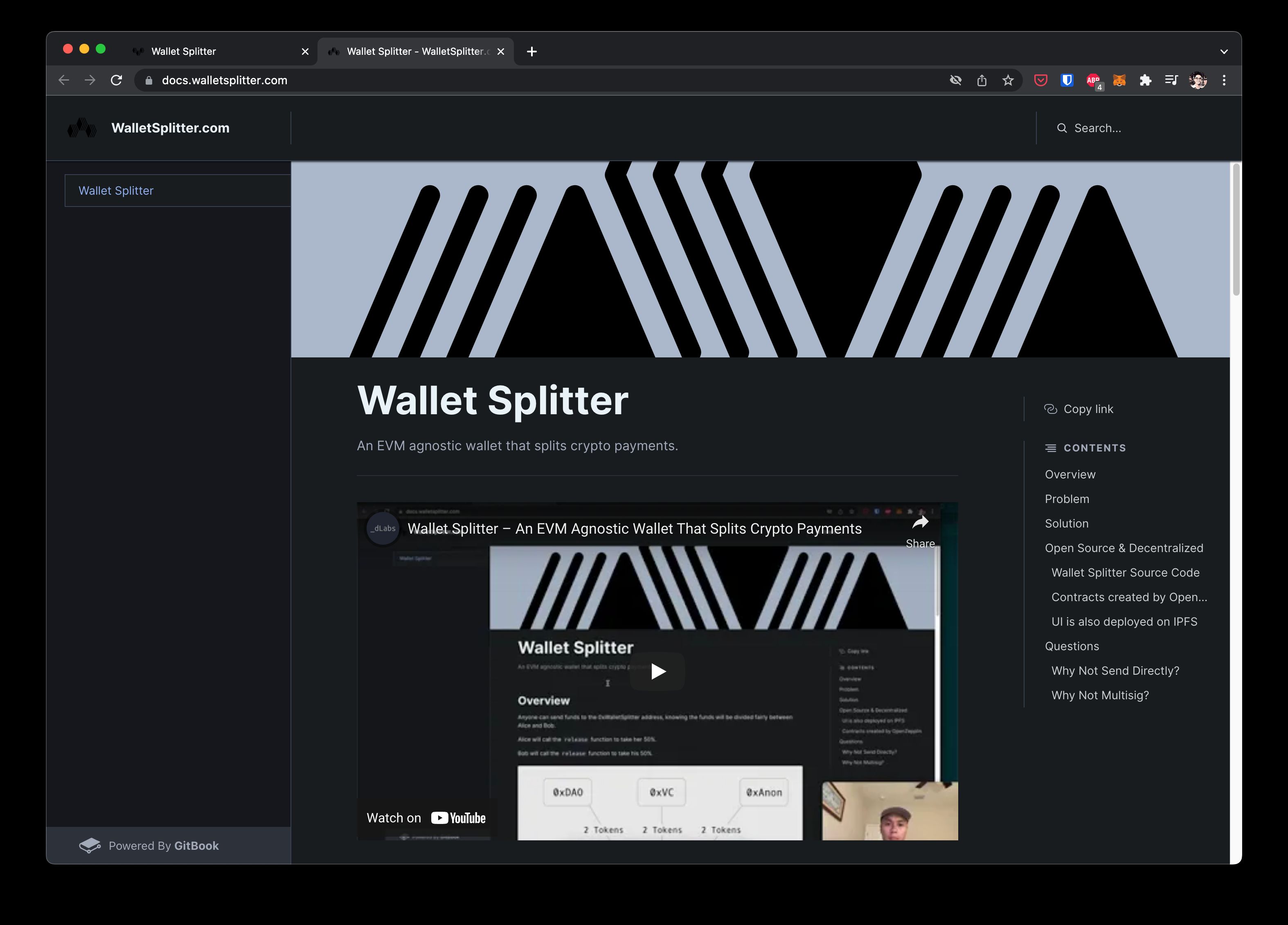Reload the current page
The image size is (1288, 925).
coord(117,81)
